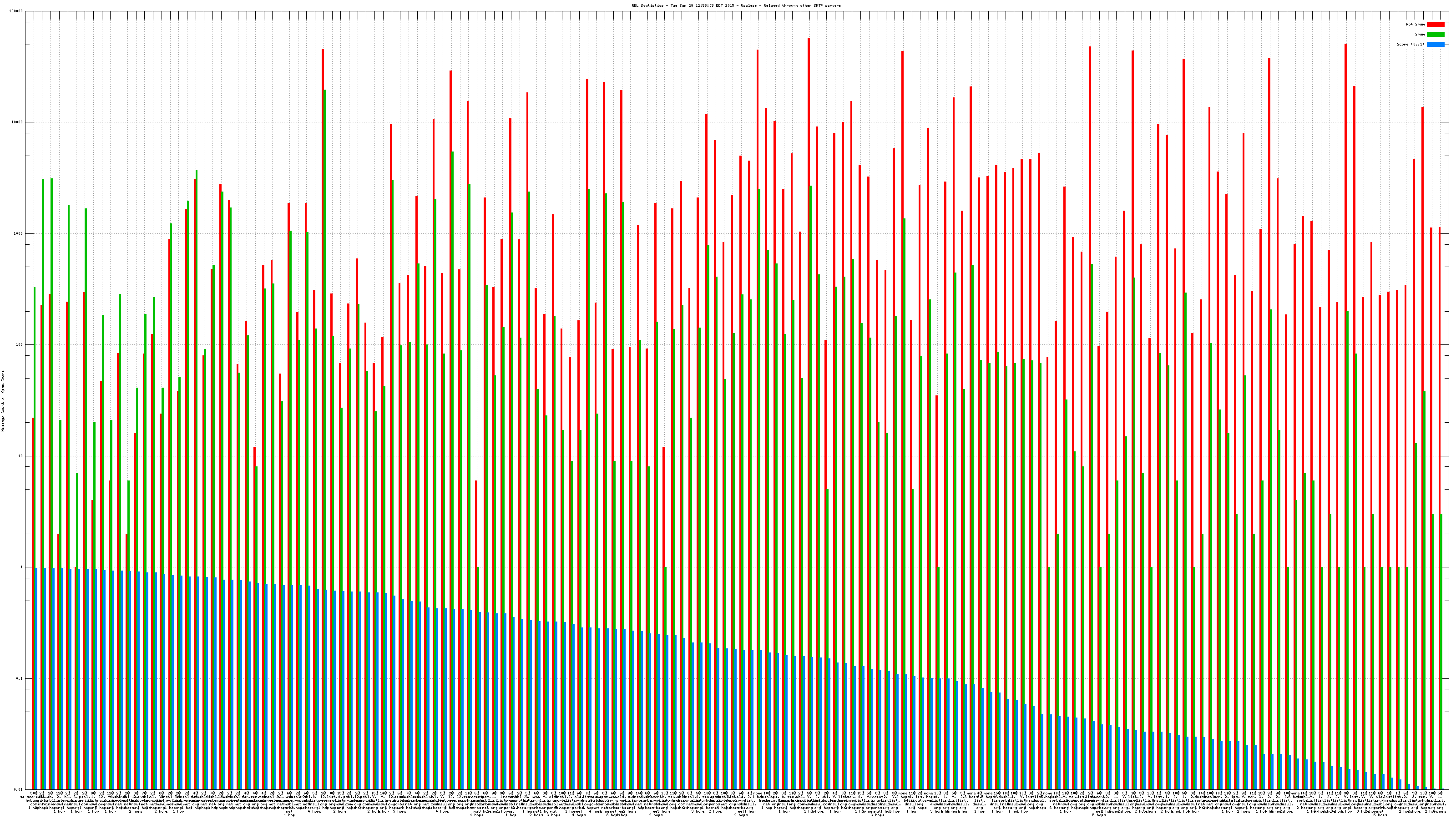Click the 100000 y-axis tick label
1456x819 pixels.
point(16,11)
